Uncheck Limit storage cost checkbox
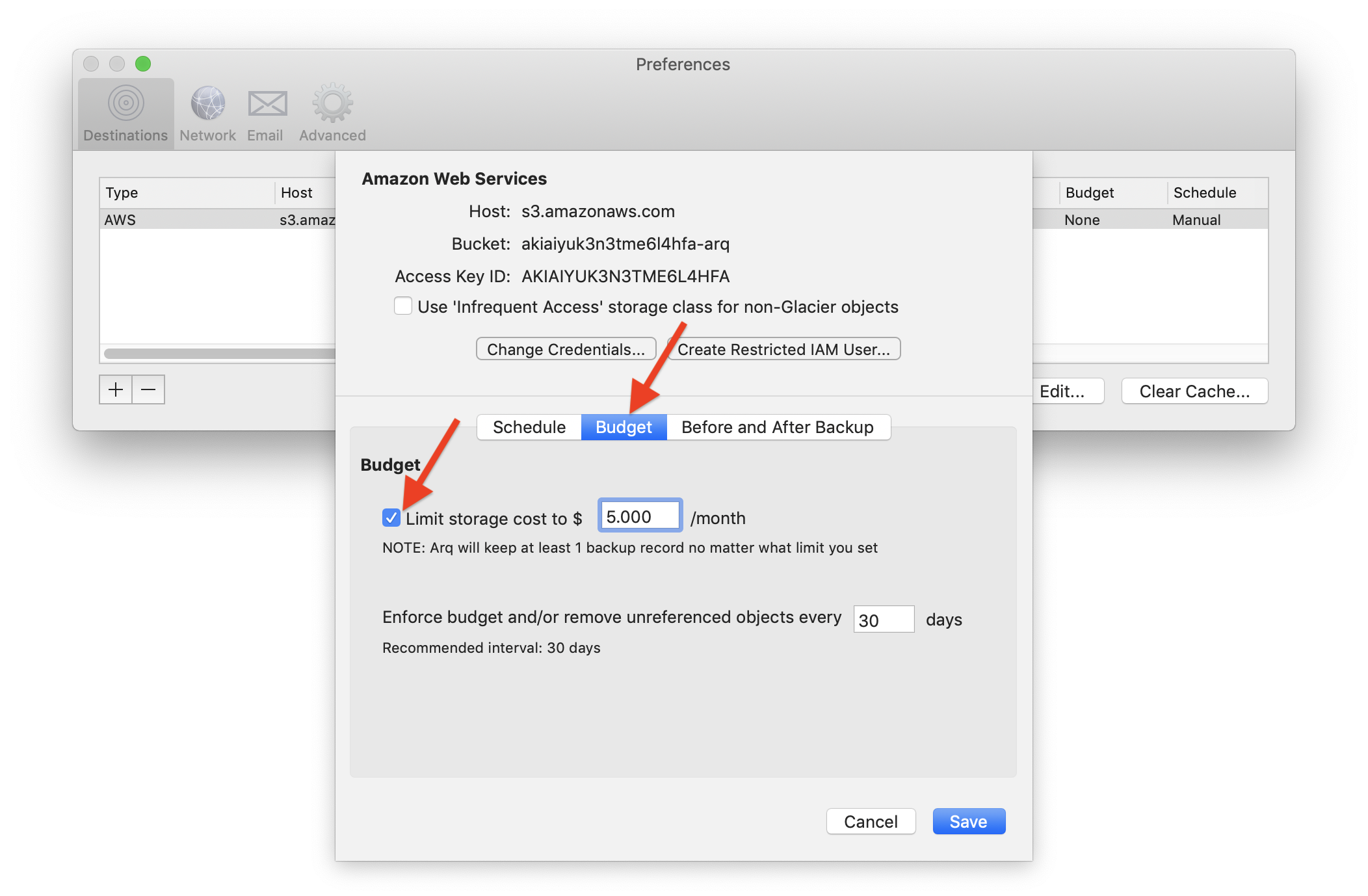 [x=391, y=518]
